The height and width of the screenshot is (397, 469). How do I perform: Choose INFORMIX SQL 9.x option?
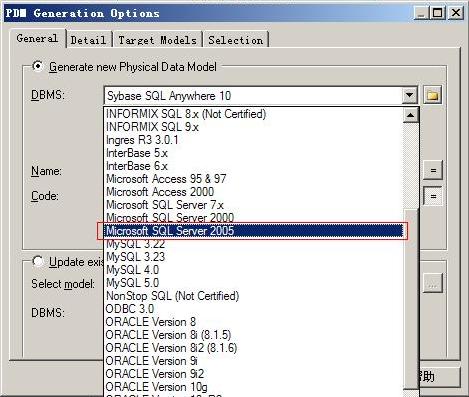click(x=152, y=127)
